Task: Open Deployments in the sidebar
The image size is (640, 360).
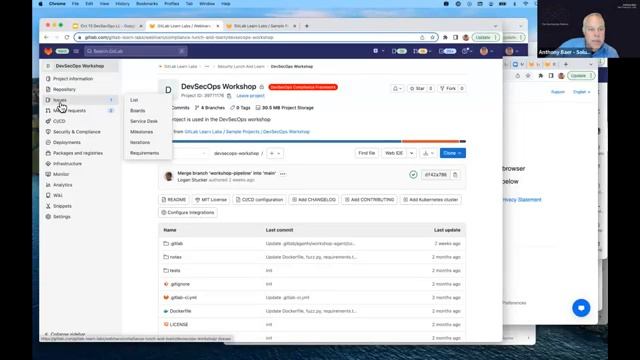Action: (67, 142)
